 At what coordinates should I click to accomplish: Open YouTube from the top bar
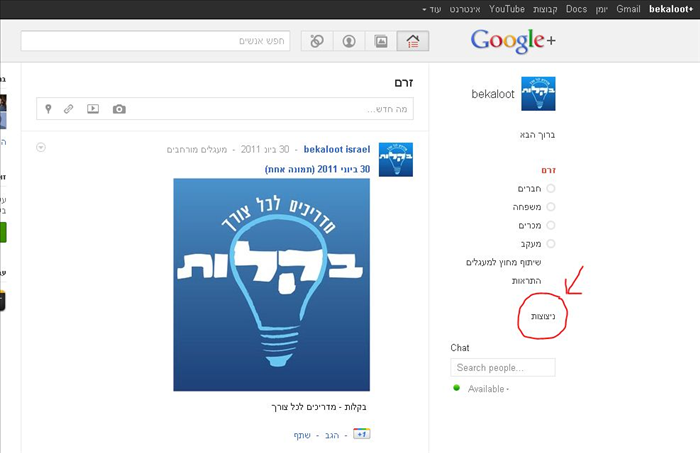point(507,9)
